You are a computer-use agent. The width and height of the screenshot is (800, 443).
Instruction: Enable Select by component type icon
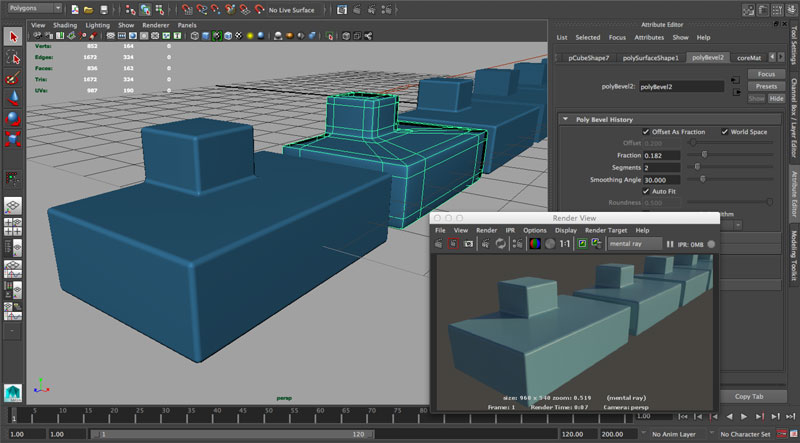160,10
